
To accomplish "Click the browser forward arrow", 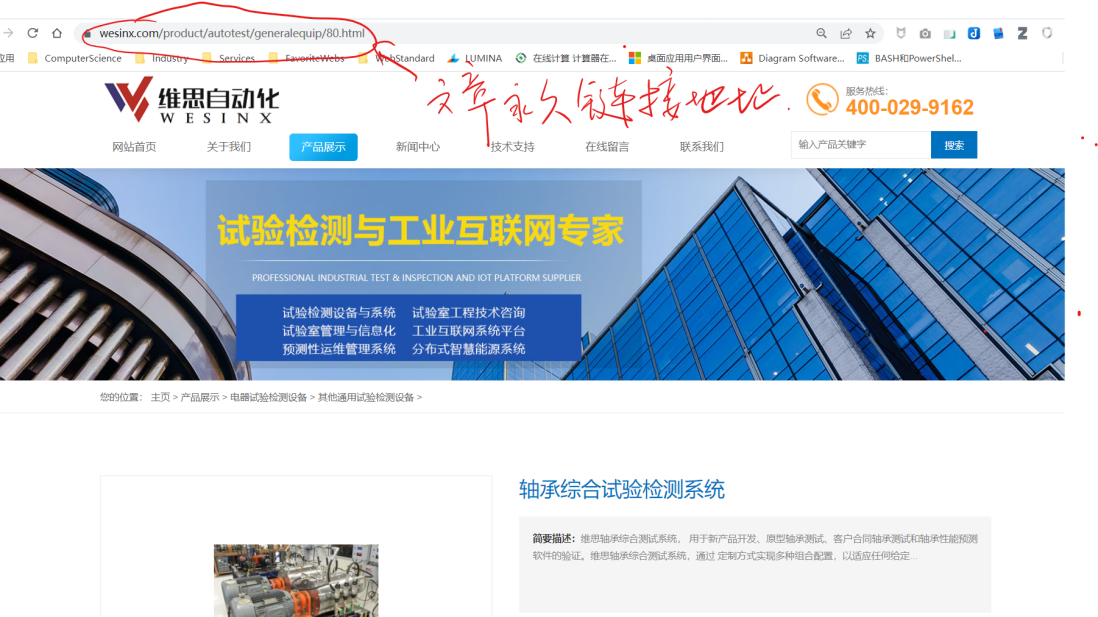I will (8, 33).
